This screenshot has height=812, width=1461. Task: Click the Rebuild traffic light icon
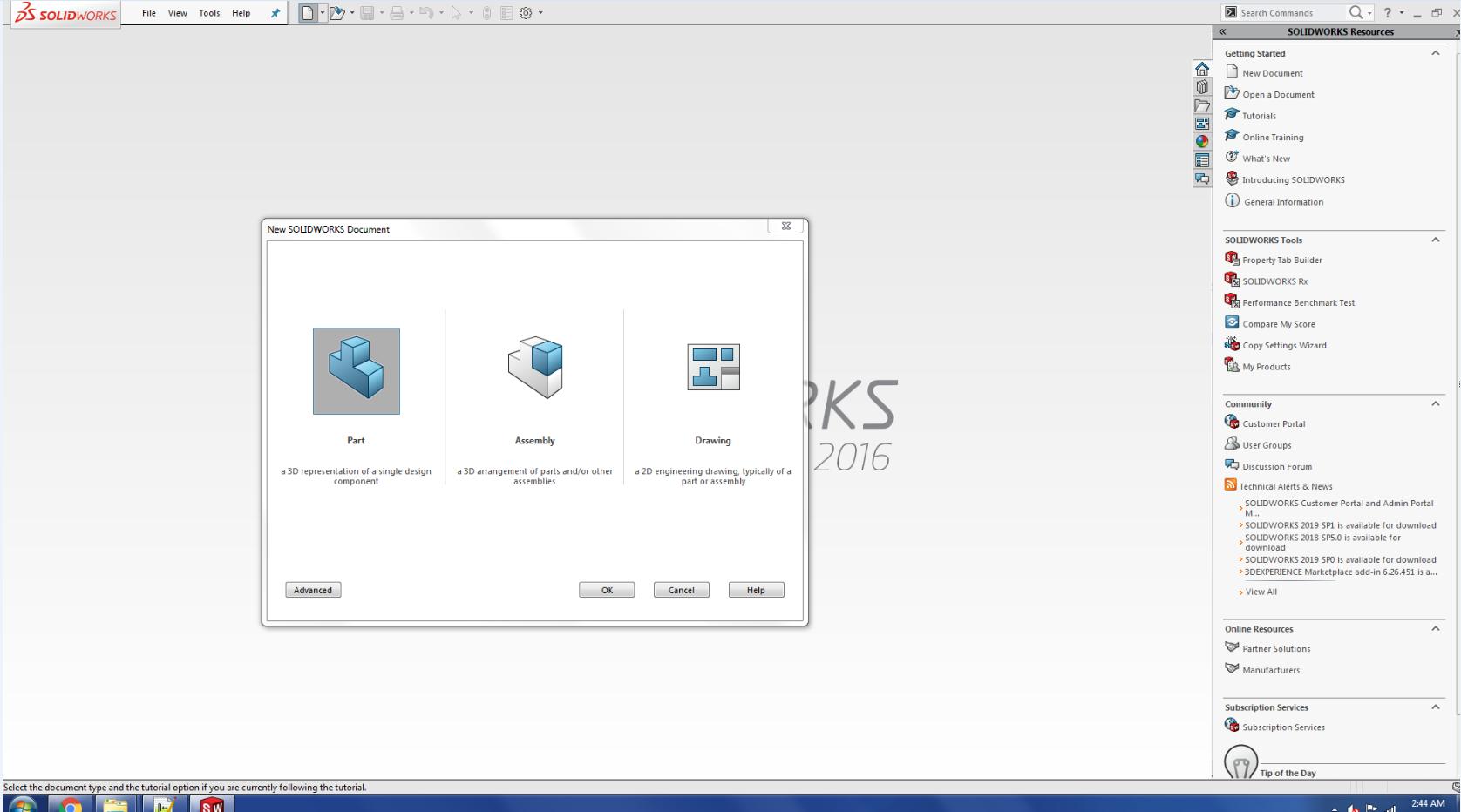pos(487,13)
